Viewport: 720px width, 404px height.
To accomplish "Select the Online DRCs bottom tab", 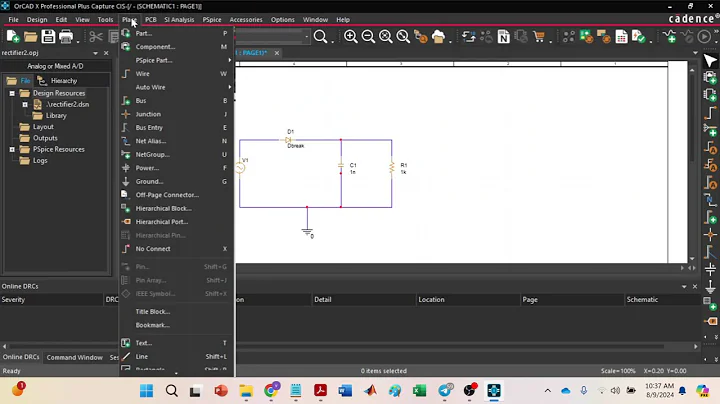I will click(x=21, y=357).
